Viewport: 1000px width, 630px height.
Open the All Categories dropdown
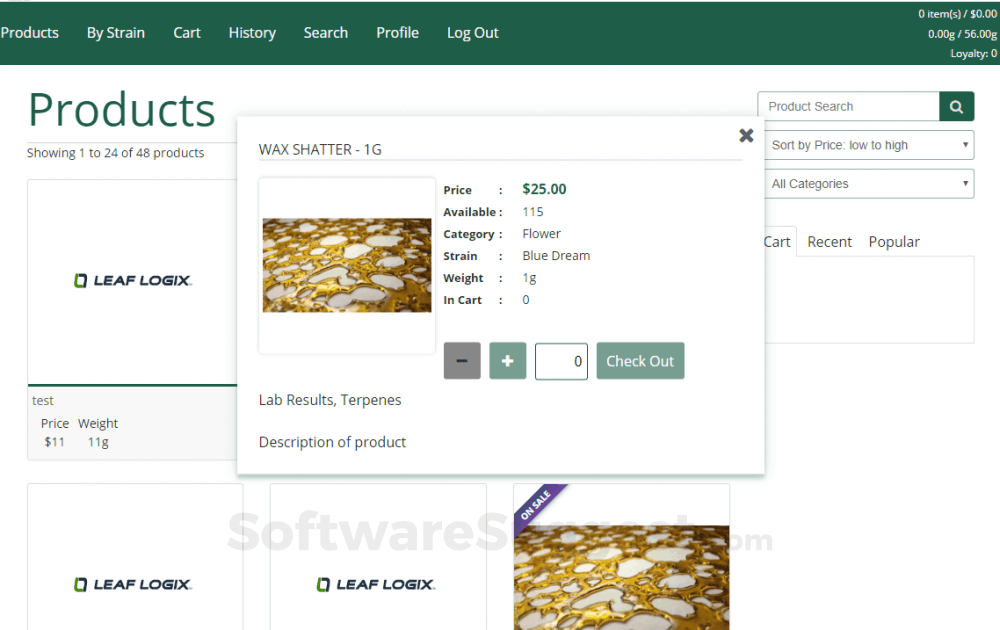click(868, 183)
